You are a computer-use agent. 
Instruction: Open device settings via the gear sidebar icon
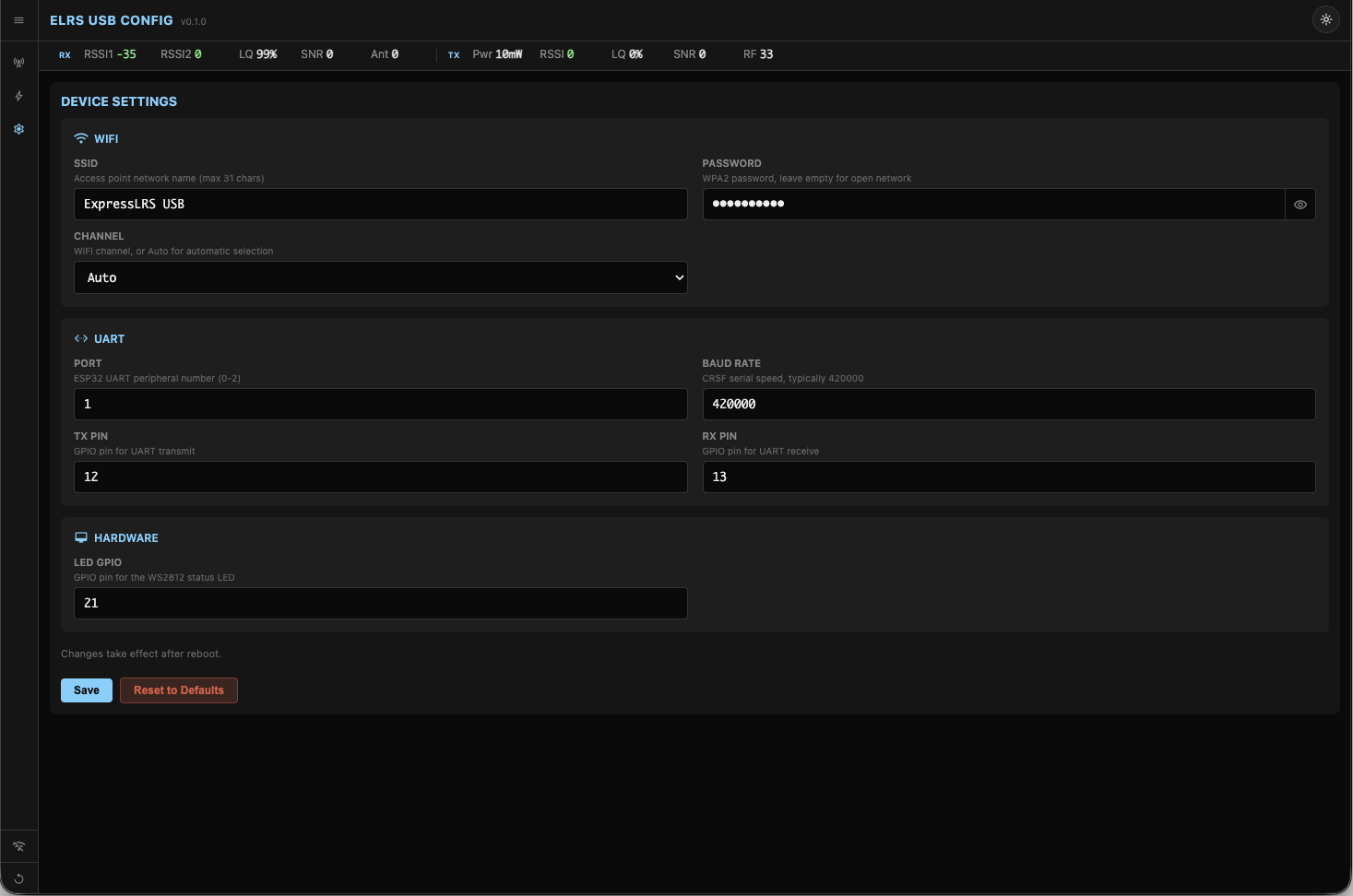tap(18, 129)
